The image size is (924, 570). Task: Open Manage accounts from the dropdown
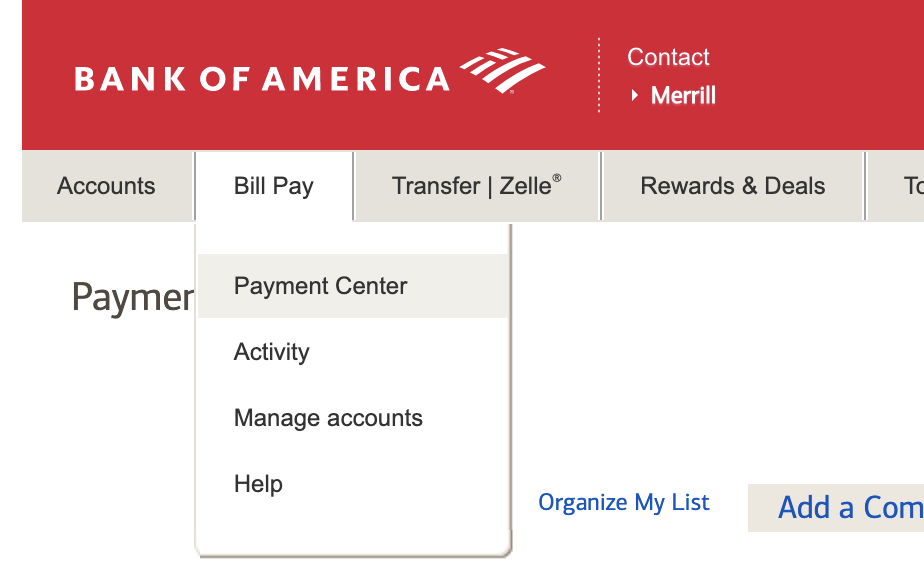pyautogui.click(x=328, y=418)
